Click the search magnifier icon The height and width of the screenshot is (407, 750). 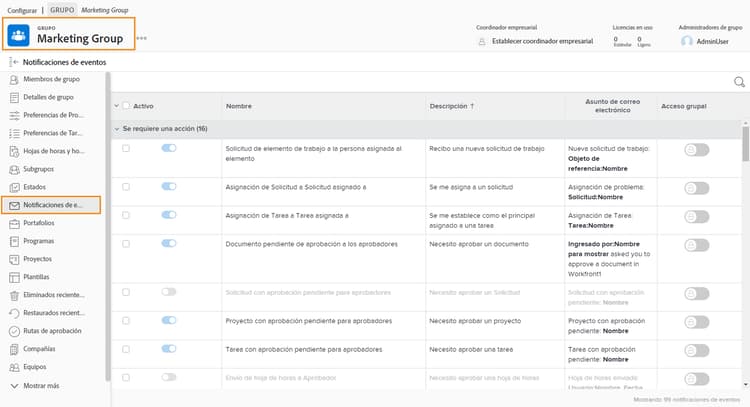pos(739,82)
